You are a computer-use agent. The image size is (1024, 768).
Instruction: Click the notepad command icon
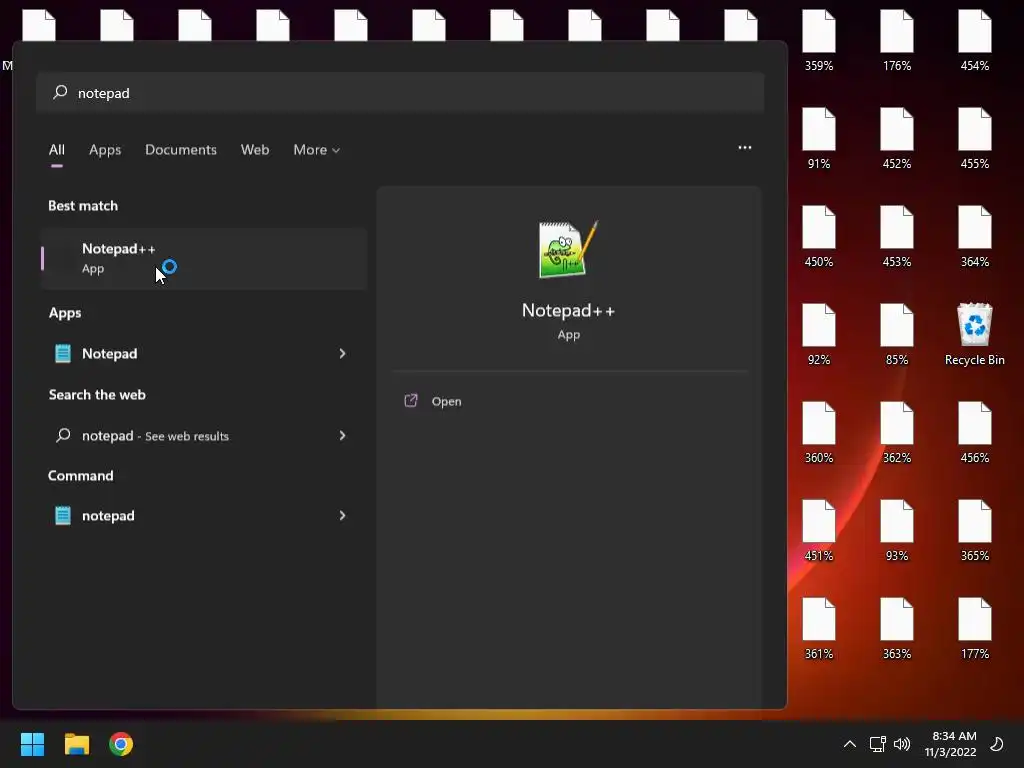coord(63,516)
